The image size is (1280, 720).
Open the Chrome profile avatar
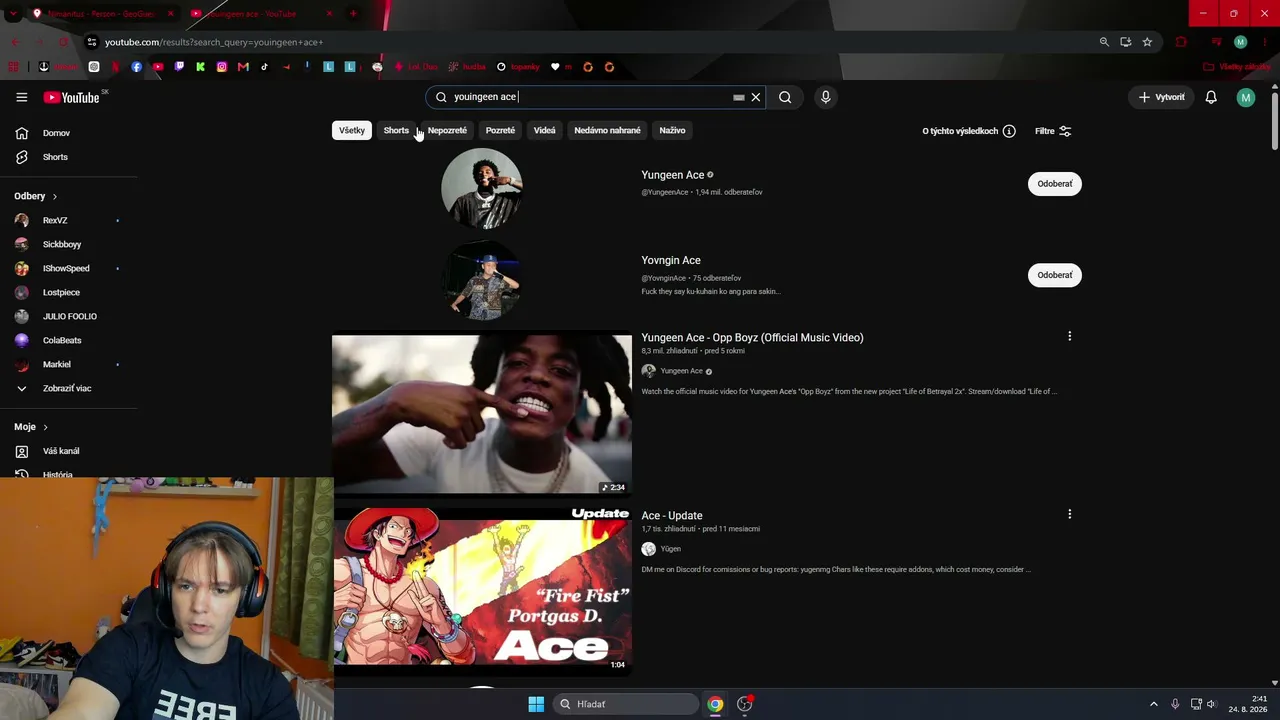(x=1240, y=42)
